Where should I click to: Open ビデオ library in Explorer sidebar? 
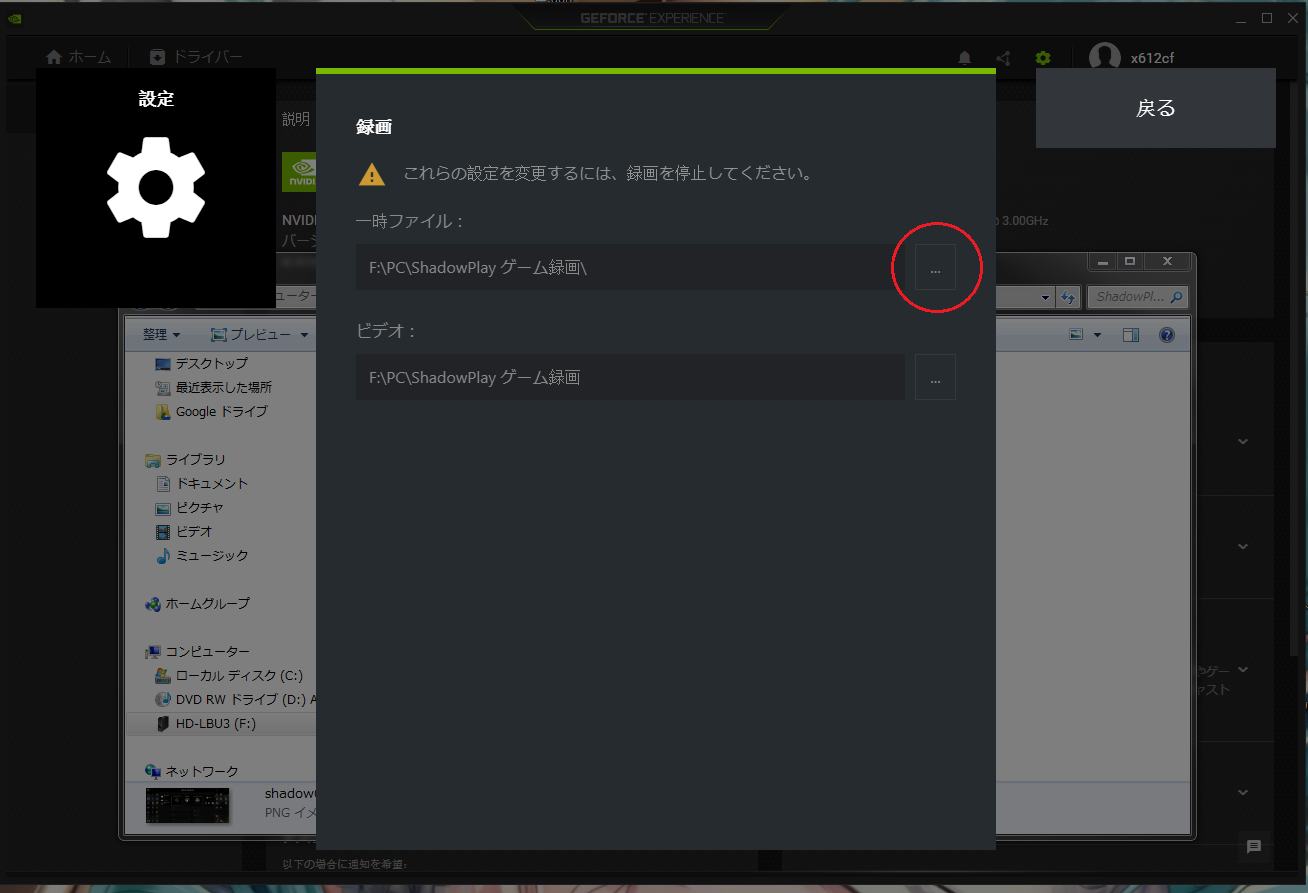[x=185, y=531]
